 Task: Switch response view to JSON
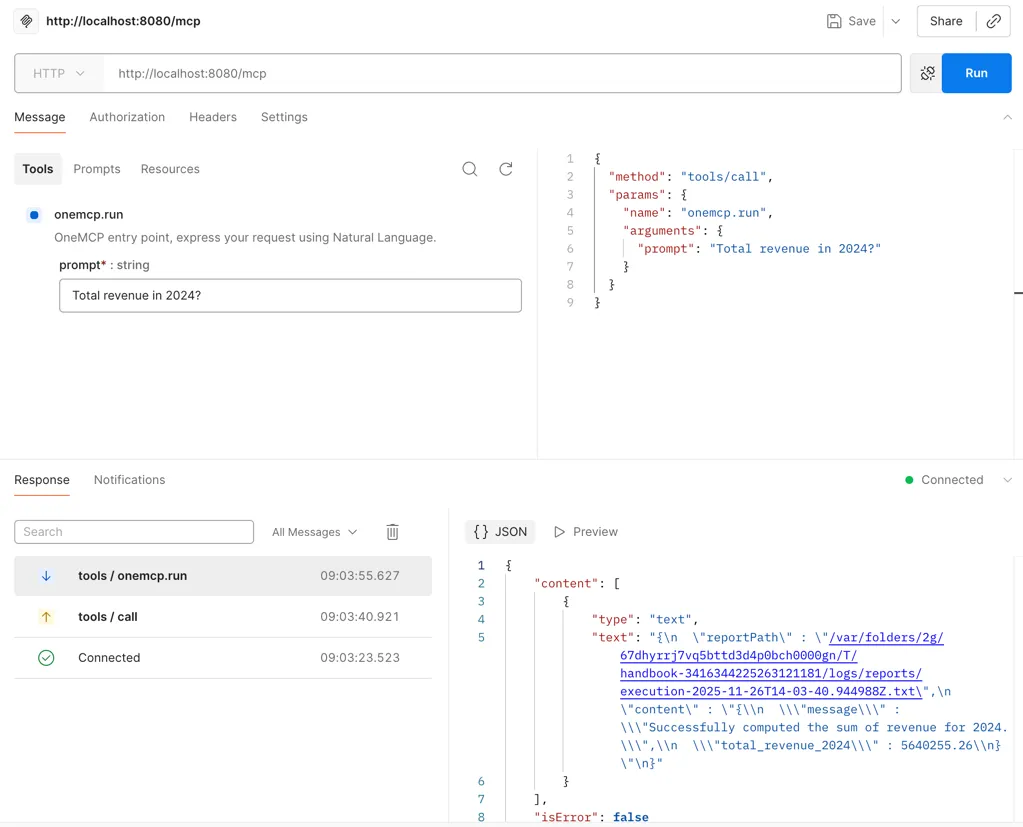pos(500,532)
